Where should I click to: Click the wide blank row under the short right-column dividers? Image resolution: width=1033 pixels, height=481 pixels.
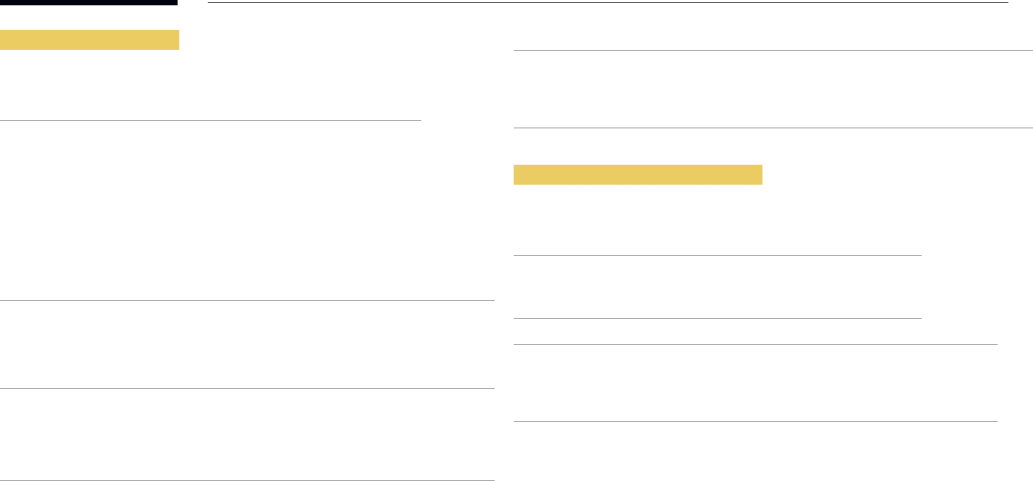(x=755, y=383)
